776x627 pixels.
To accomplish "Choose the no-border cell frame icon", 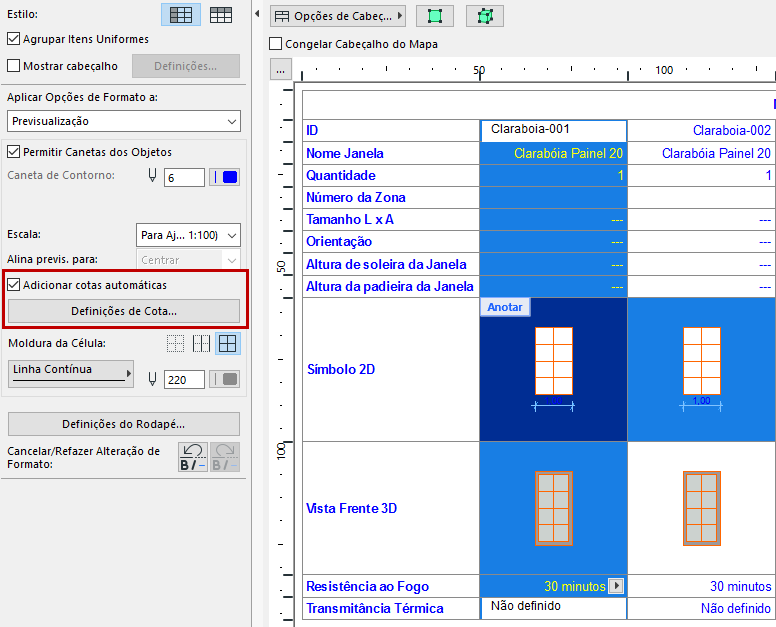I will (176, 343).
